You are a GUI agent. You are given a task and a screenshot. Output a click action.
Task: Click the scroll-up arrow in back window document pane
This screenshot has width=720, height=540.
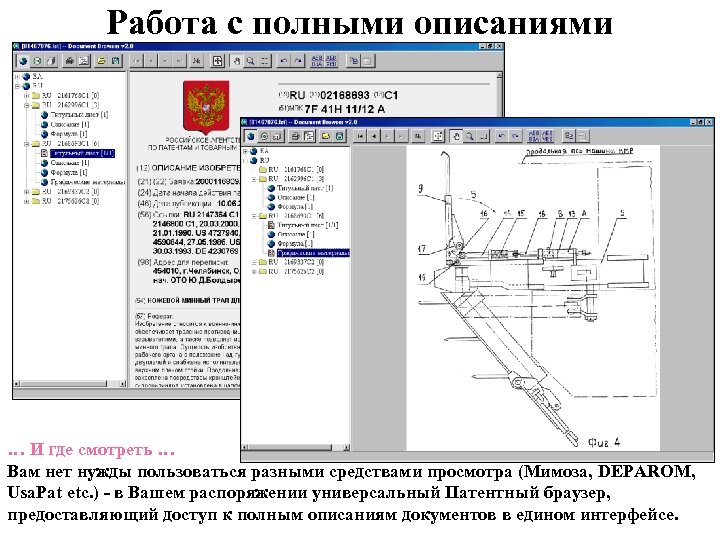[500, 75]
